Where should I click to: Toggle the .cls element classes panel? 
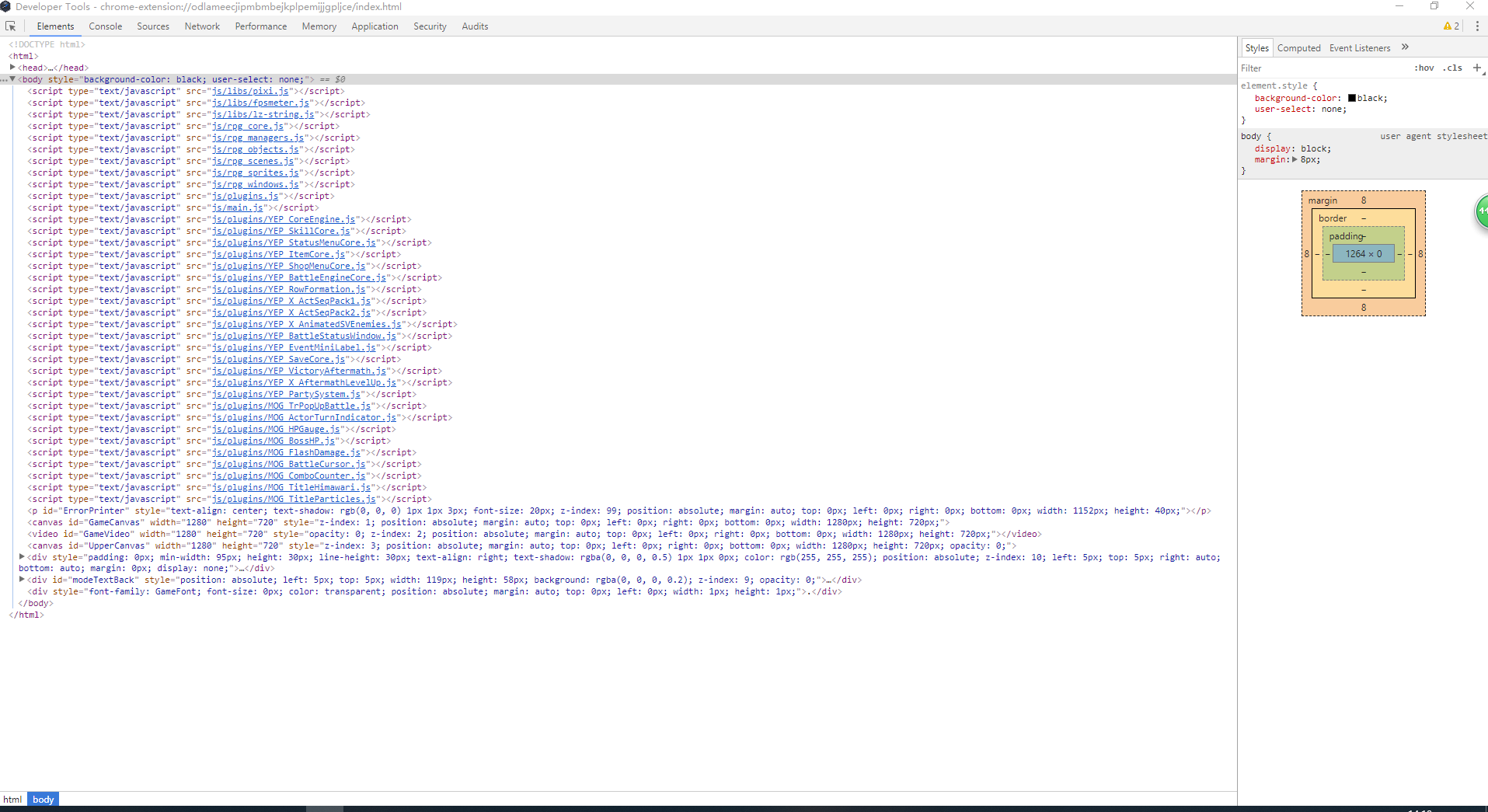coord(1453,68)
